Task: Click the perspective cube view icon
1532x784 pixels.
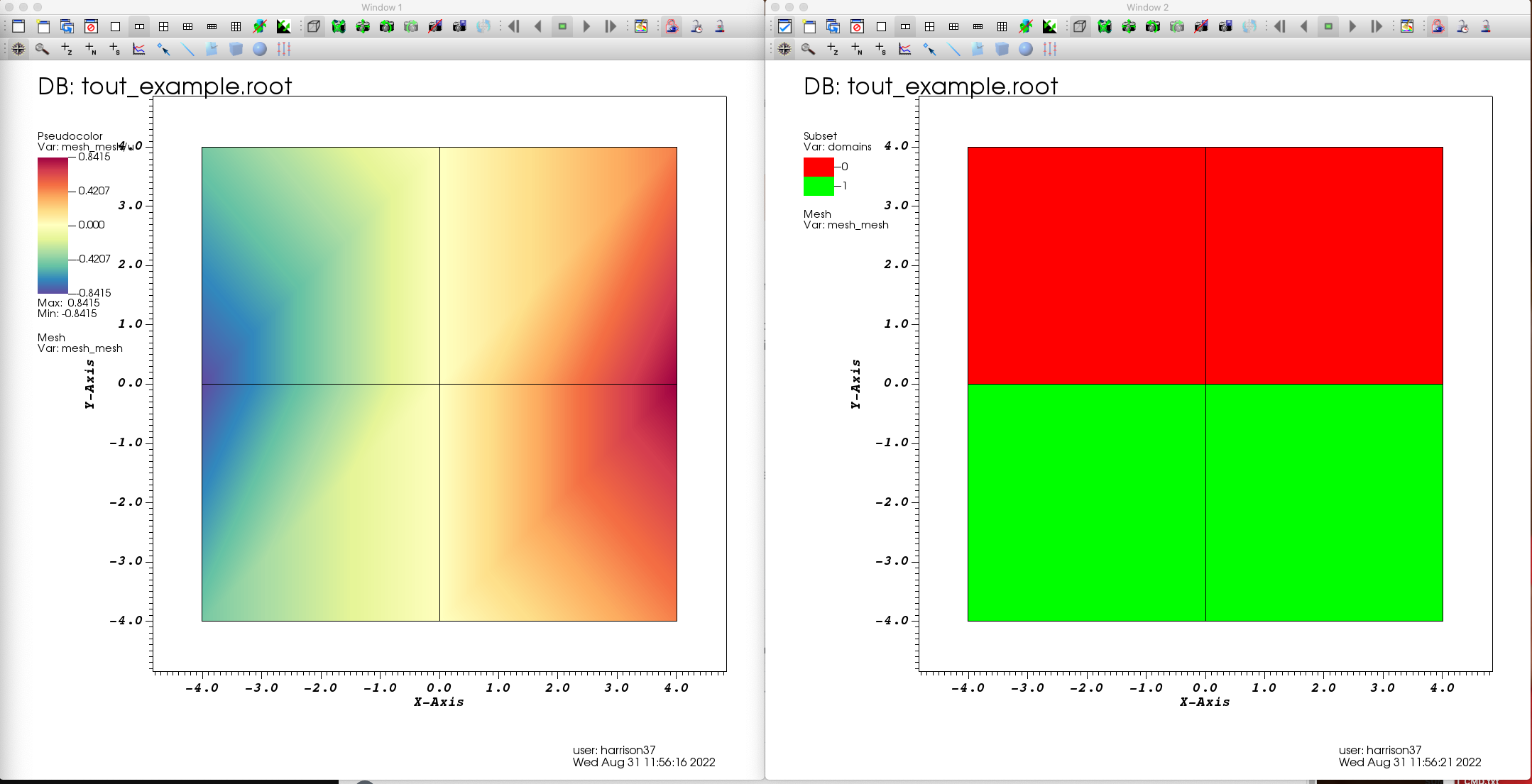Action: pyautogui.click(x=314, y=26)
